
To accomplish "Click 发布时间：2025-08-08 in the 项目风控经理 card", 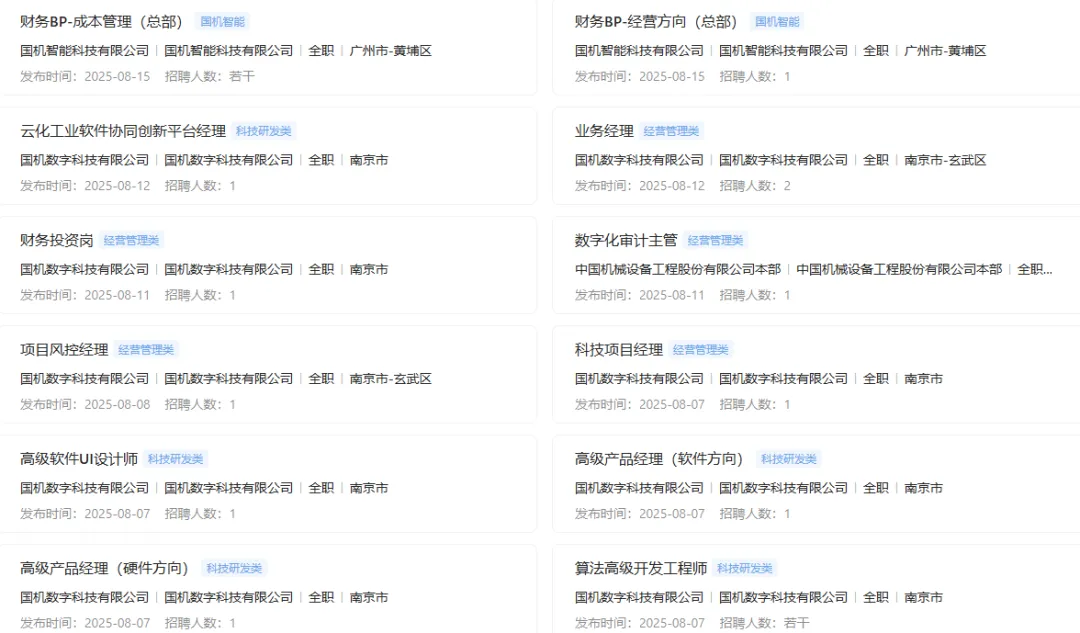I will click(85, 405).
